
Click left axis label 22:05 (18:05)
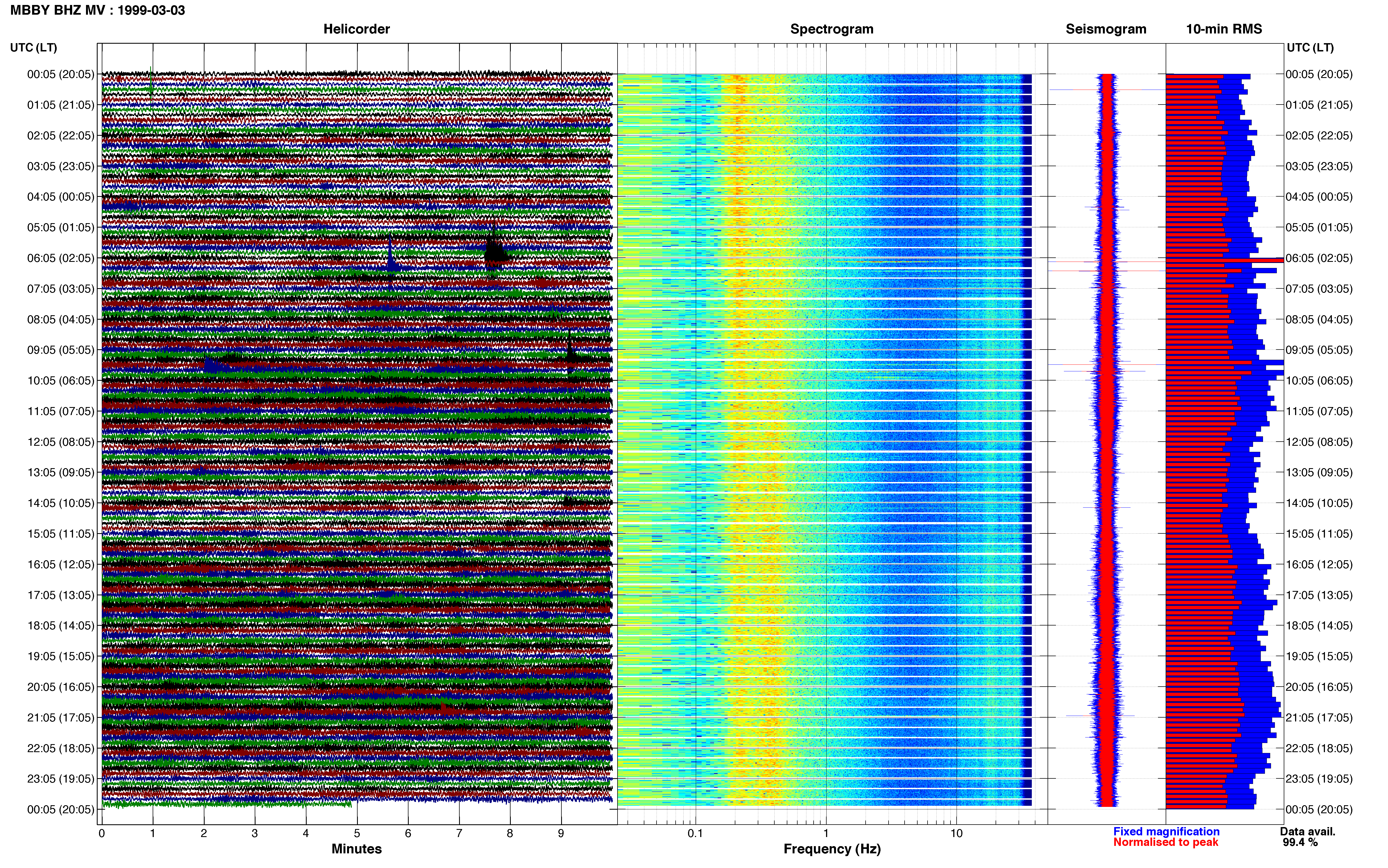pos(61,748)
